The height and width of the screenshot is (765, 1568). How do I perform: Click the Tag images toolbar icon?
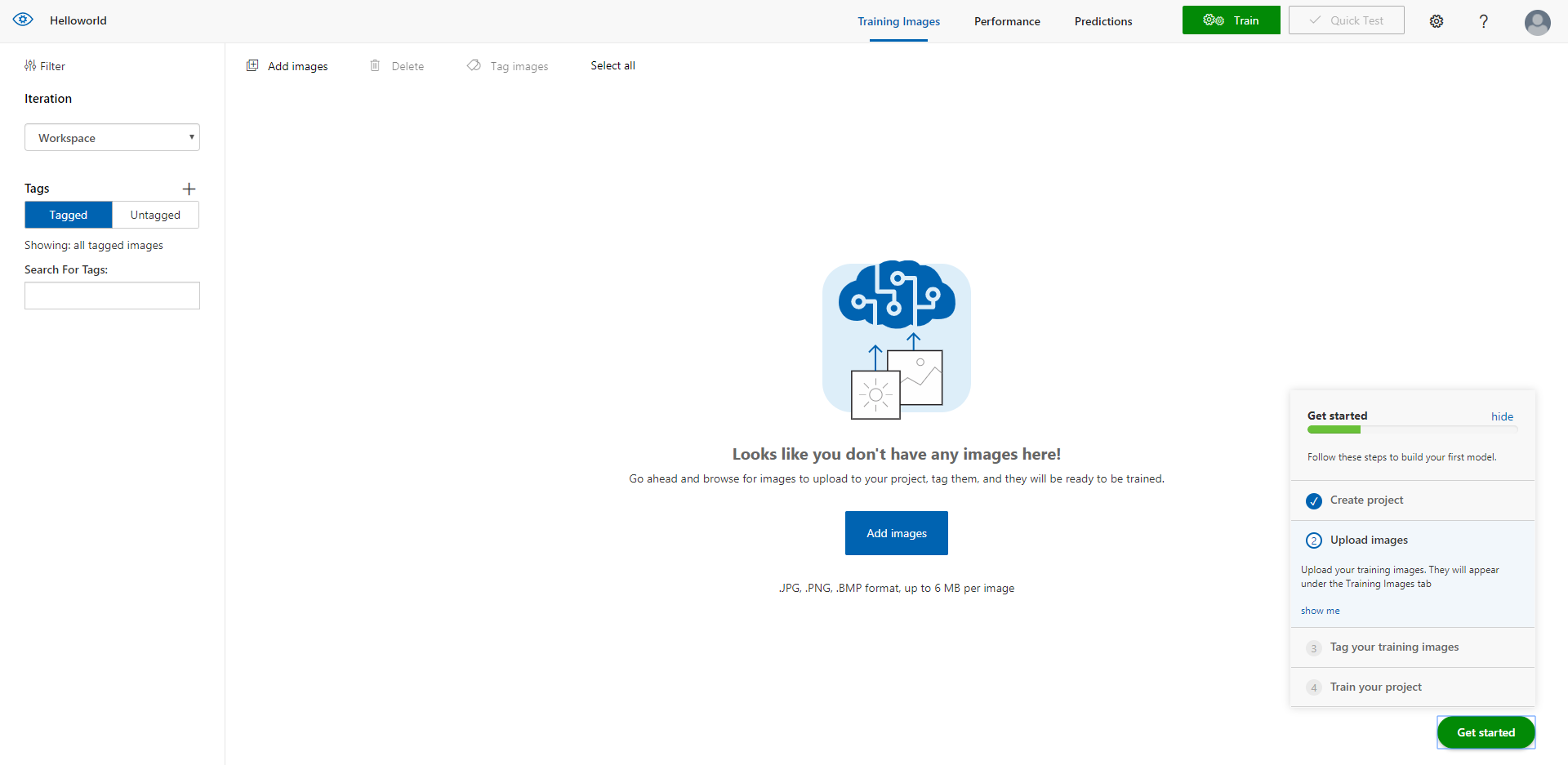coord(474,65)
